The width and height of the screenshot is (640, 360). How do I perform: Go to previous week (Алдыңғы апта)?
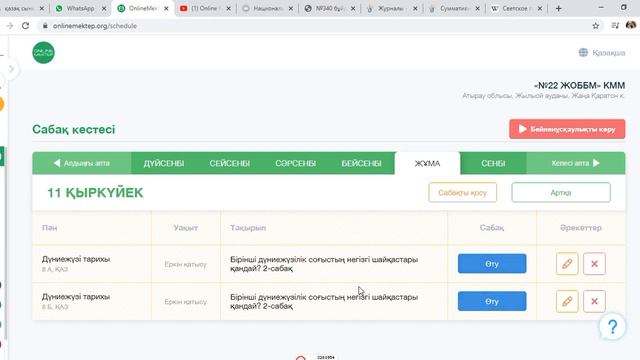pyautogui.click(x=82, y=163)
